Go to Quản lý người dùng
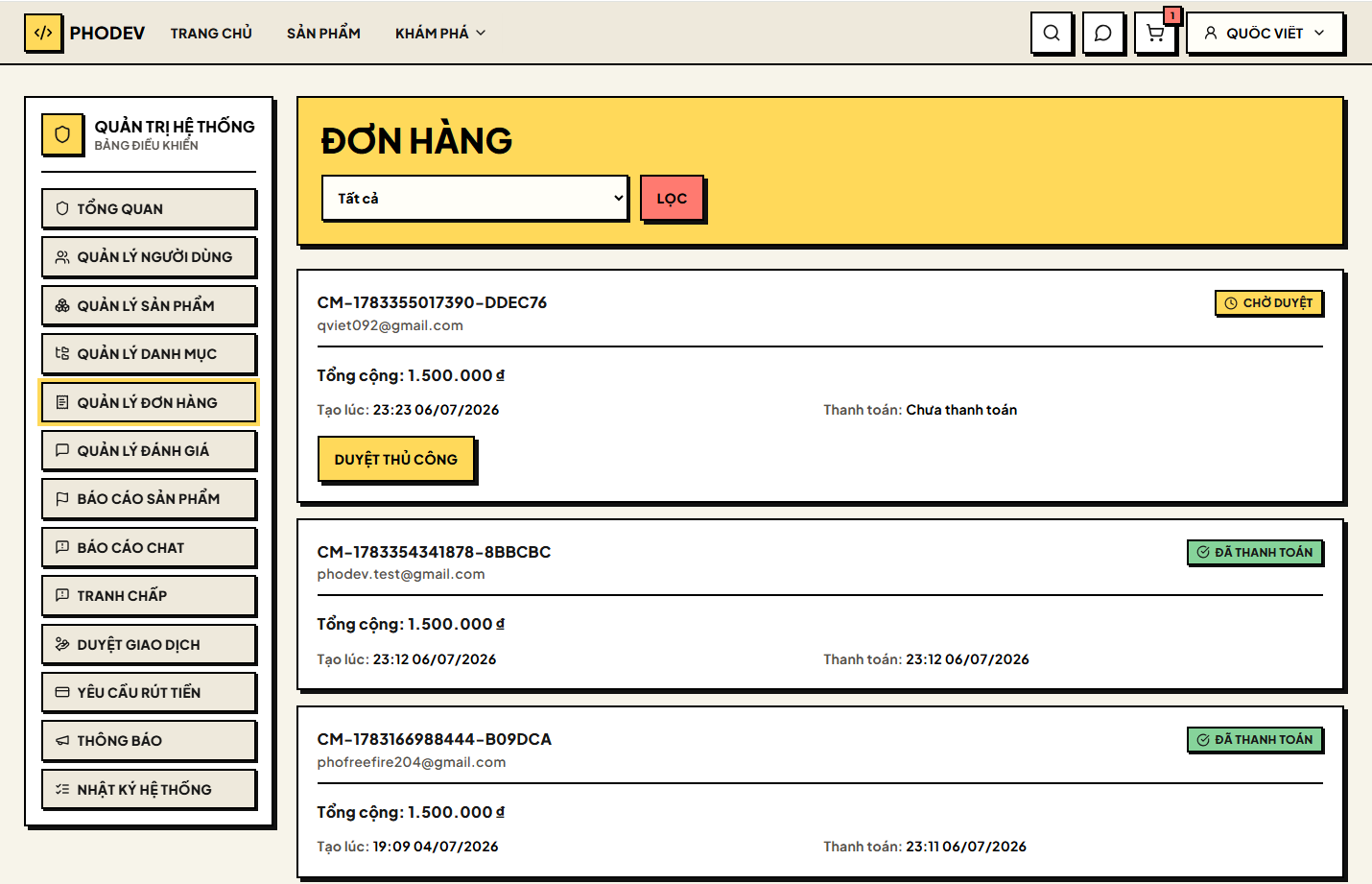 click(149, 256)
